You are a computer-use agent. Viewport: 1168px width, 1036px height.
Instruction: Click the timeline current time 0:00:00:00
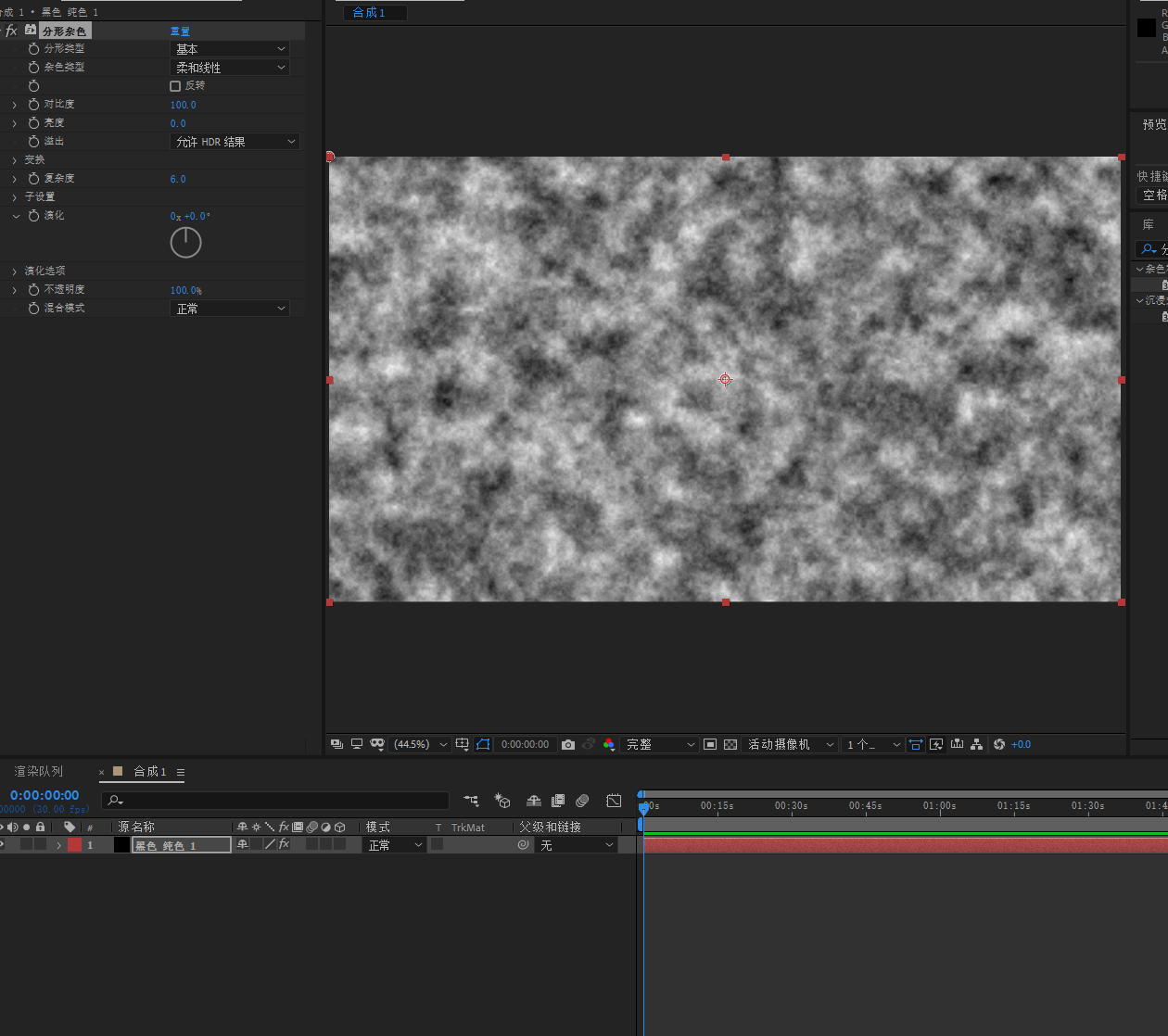[x=44, y=795]
